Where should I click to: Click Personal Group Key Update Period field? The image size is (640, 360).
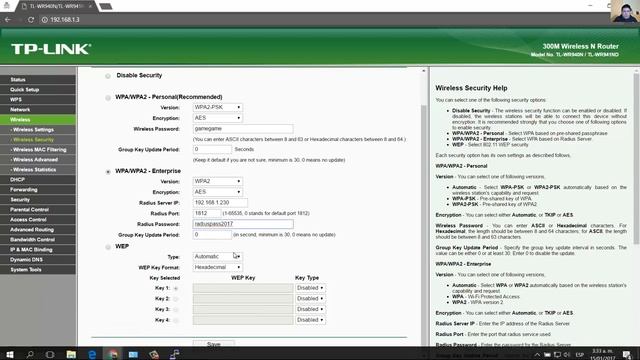click(212, 149)
